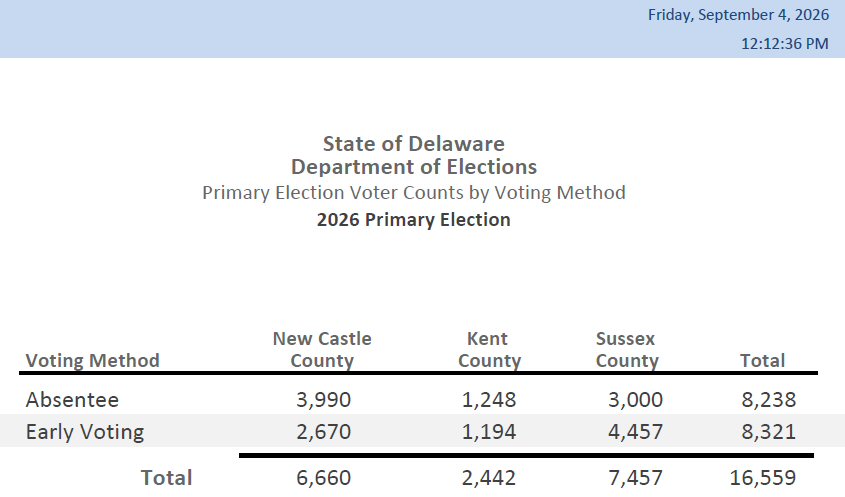The image size is (845, 497).
Task: Click the Total column header
Action: tap(763, 360)
